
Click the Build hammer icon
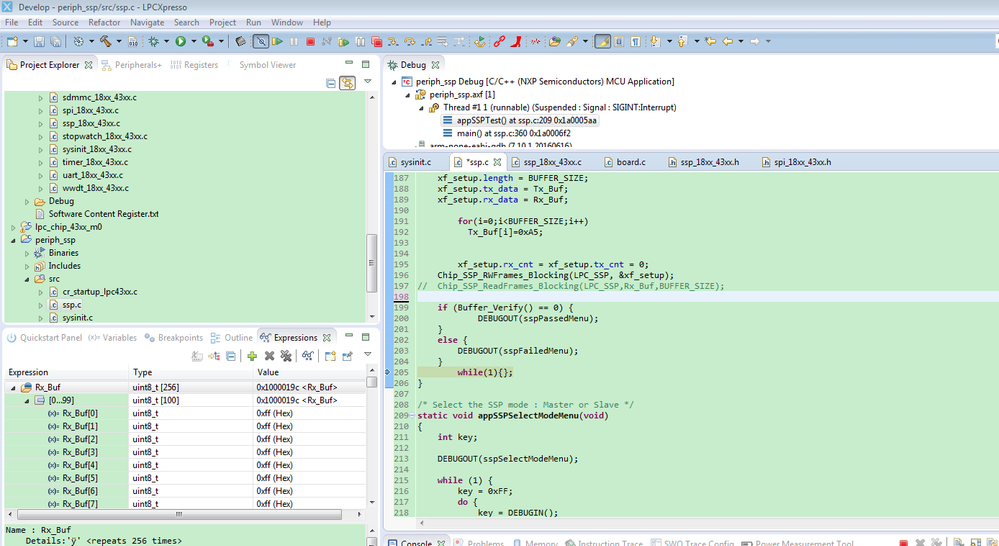click(x=105, y=42)
